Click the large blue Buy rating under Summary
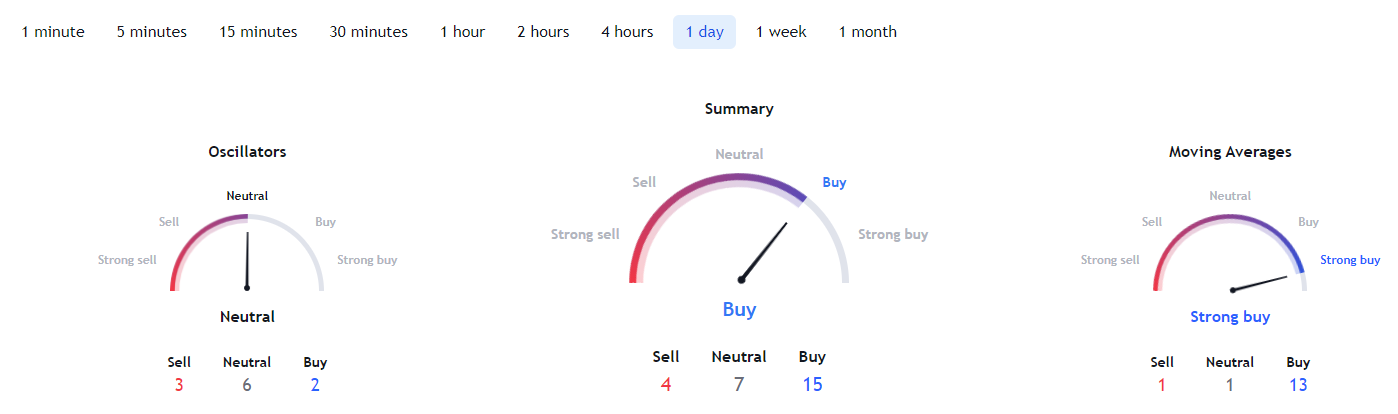1398x414 pixels. point(739,309)
